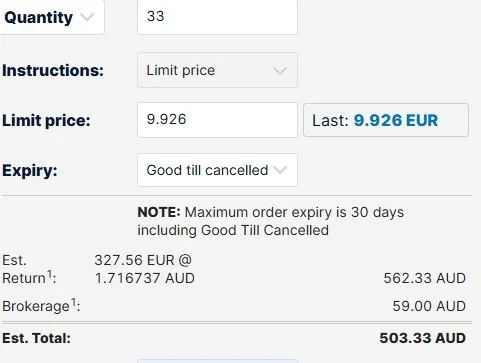Select the 562.33 AUD estimated return amount
The image size is (481, 363).
point(424,278)
